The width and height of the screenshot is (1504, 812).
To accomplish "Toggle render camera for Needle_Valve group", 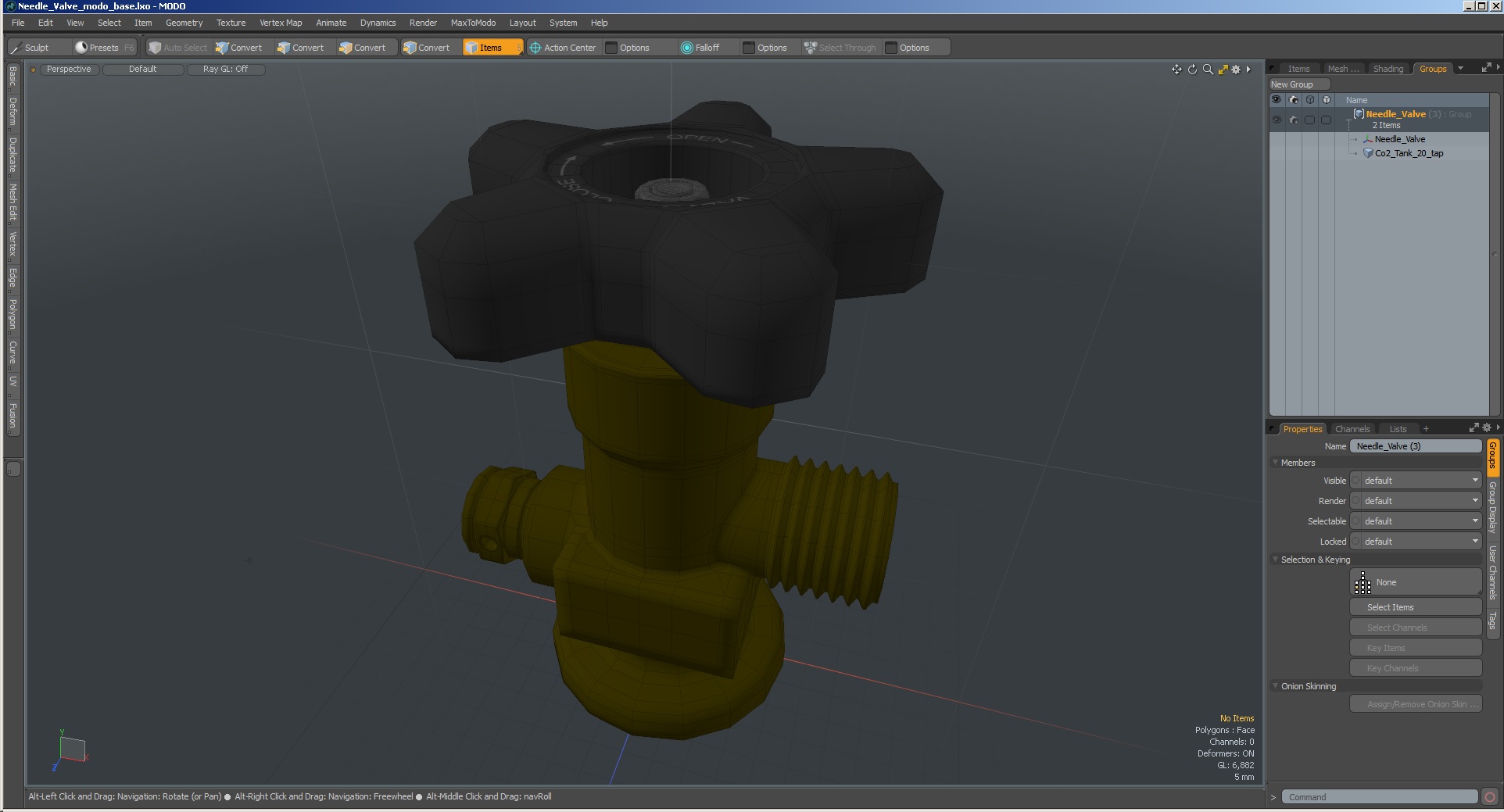I will pyautogui.click(x=1294, y=120).
